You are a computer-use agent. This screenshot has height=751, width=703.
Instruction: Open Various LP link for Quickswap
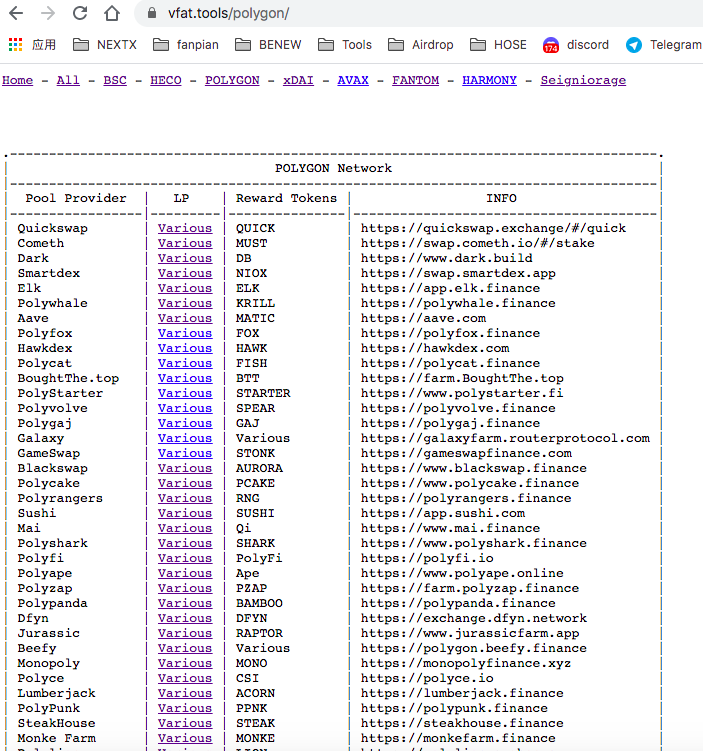click(x=185, y=228)
